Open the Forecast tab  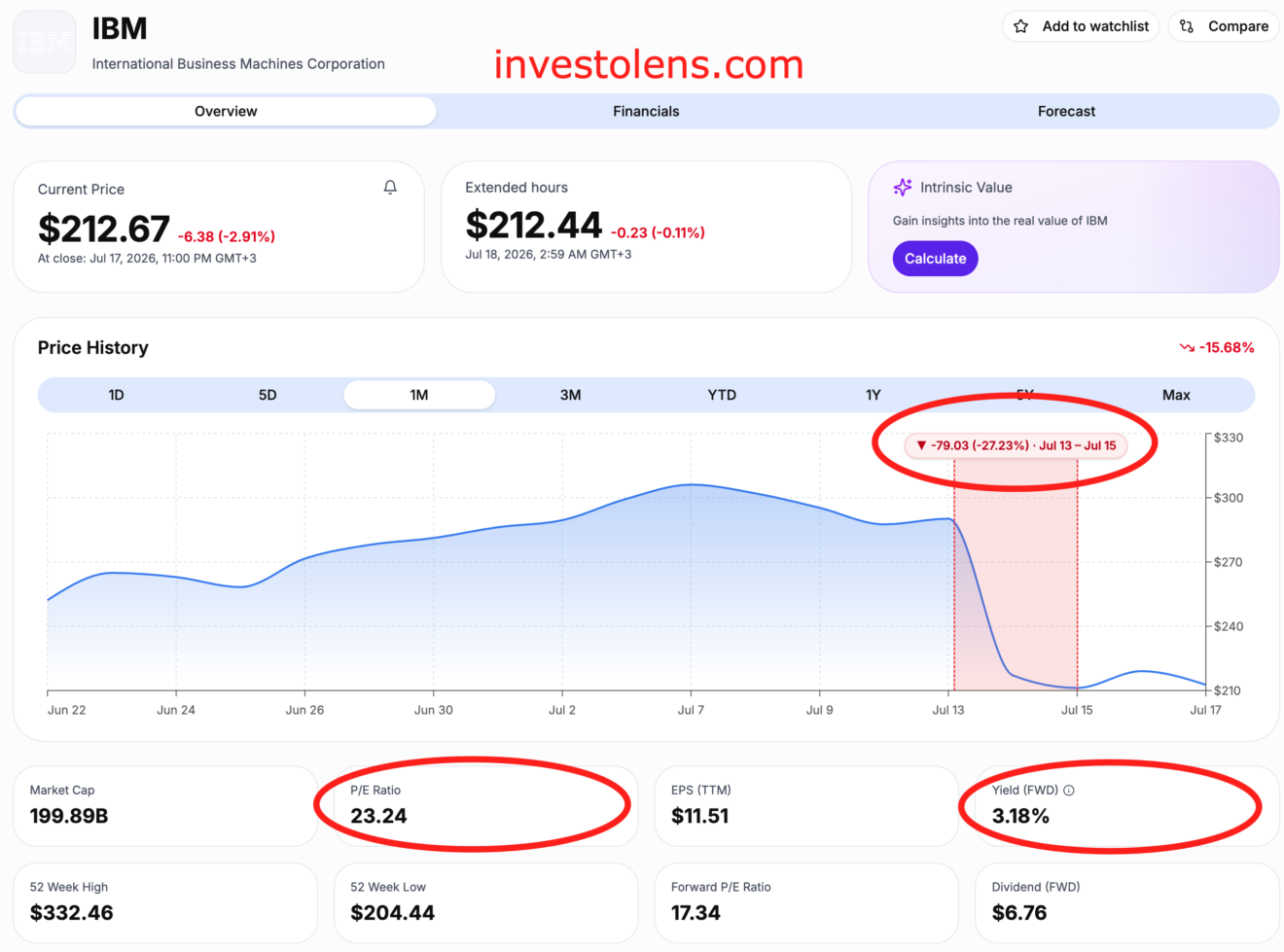pos(1066,111)
